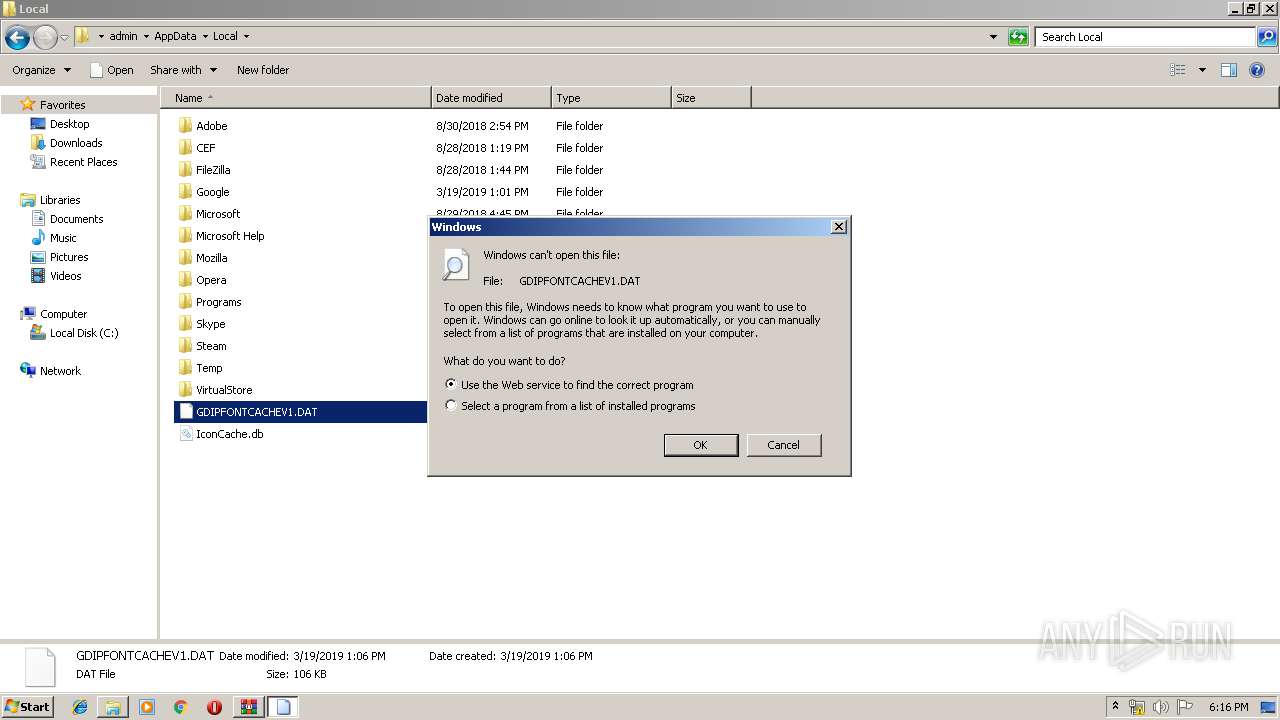This screenshot has height=720, width=1280.
Task: Click the file thumbnail in details pane
Action: click(40, 667)
